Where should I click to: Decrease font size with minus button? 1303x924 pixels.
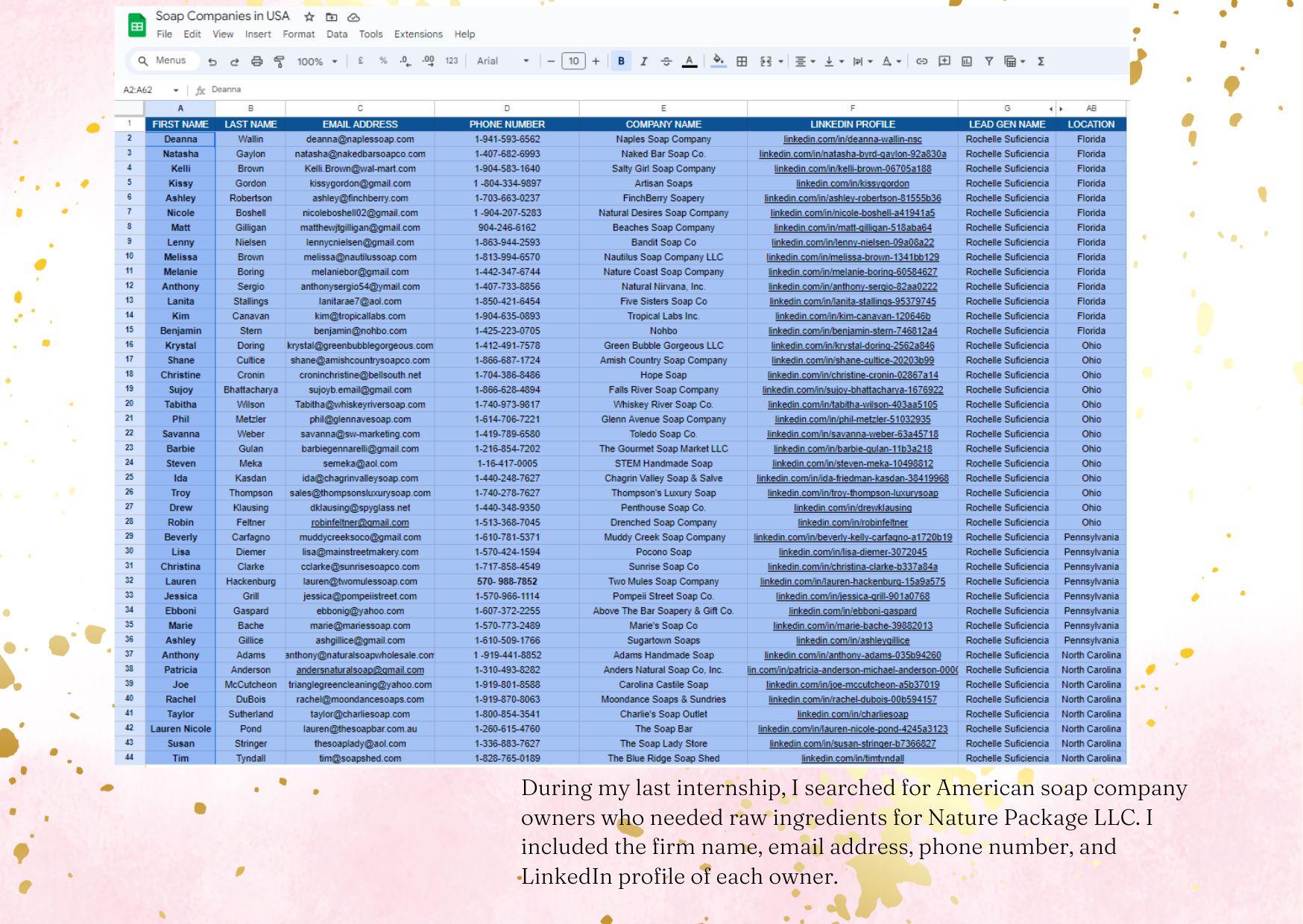click(551, 61)
